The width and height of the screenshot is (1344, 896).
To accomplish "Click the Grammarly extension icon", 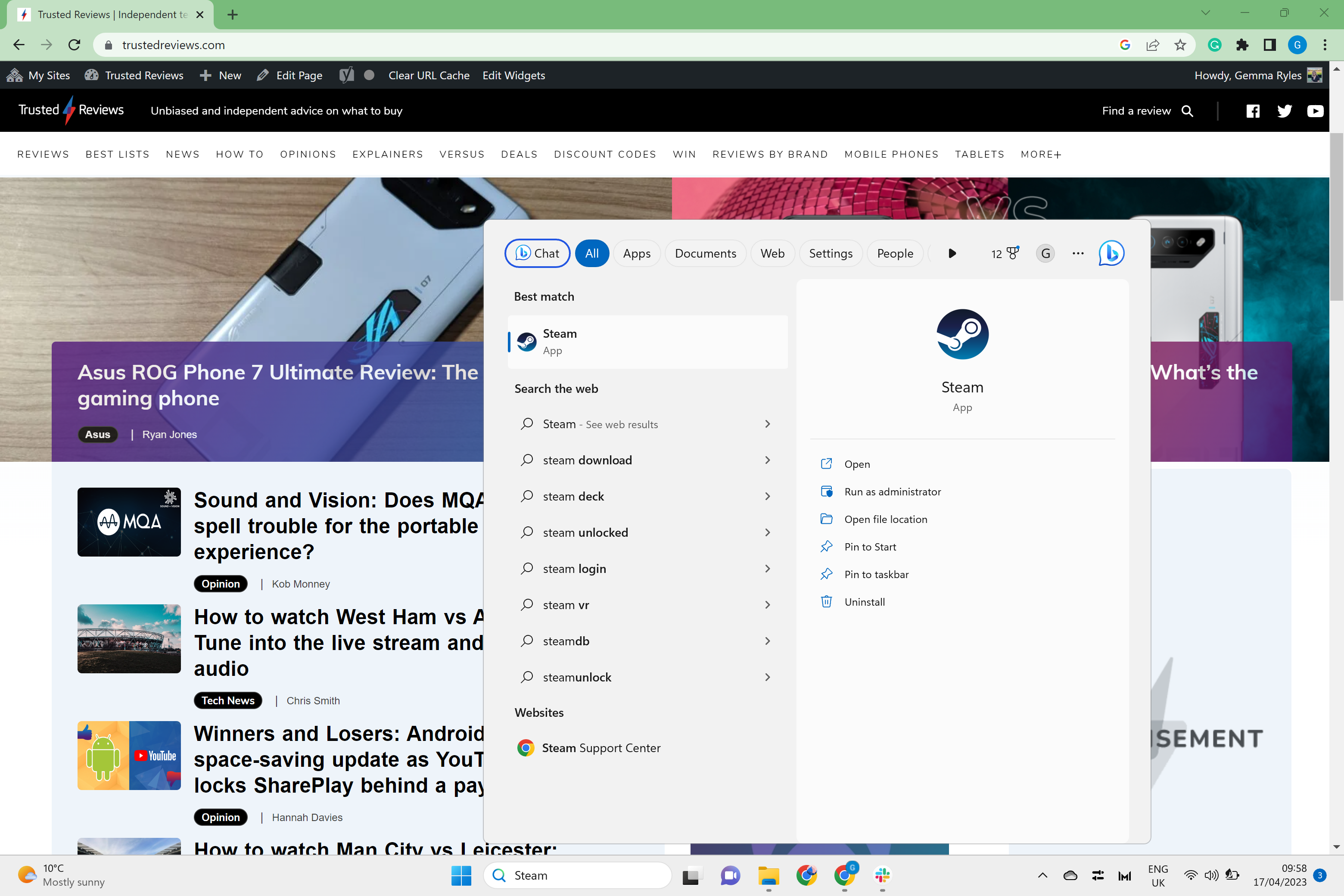I will click(1214, 44).
